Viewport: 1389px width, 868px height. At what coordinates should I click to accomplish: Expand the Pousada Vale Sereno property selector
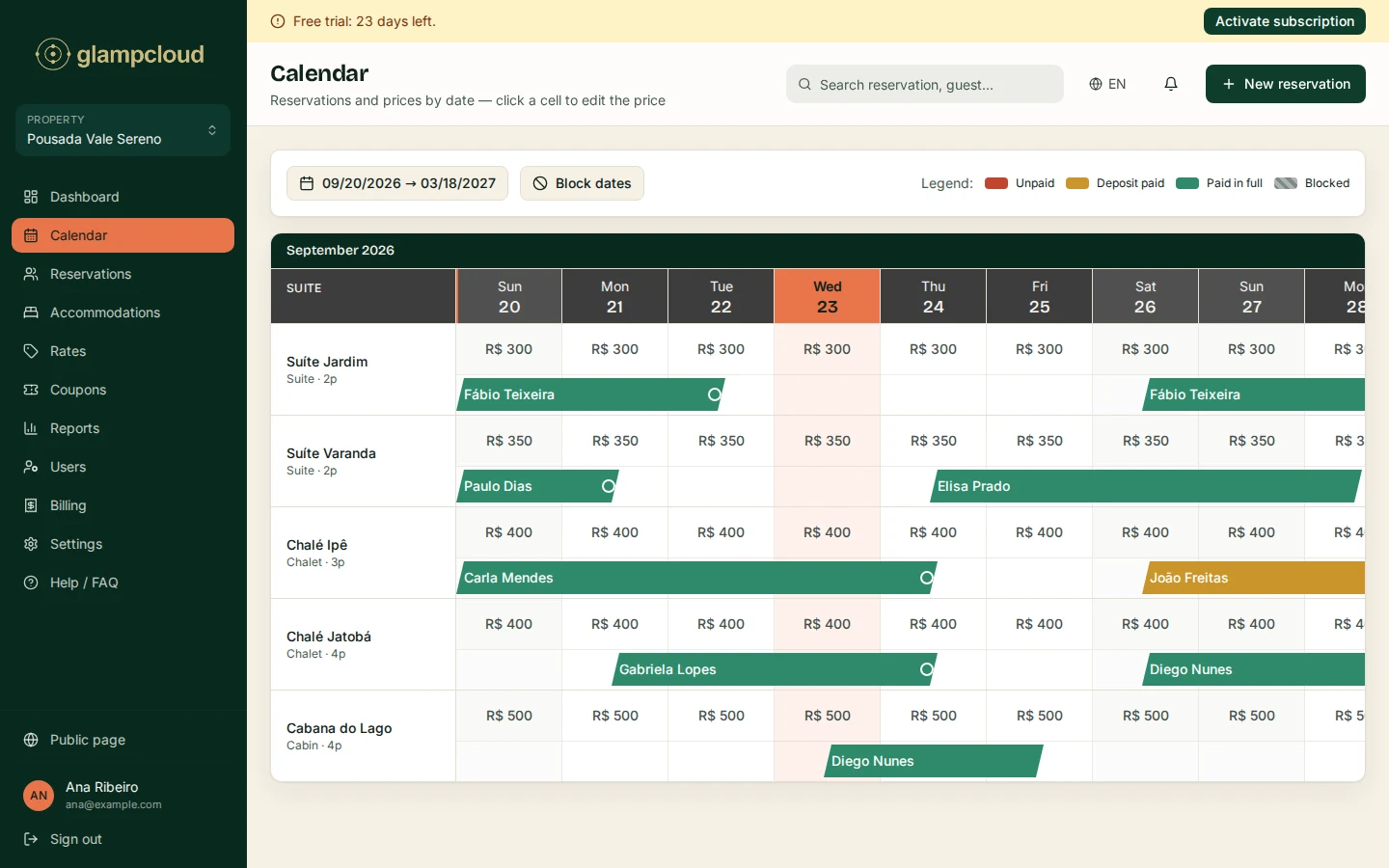[123, 130]
